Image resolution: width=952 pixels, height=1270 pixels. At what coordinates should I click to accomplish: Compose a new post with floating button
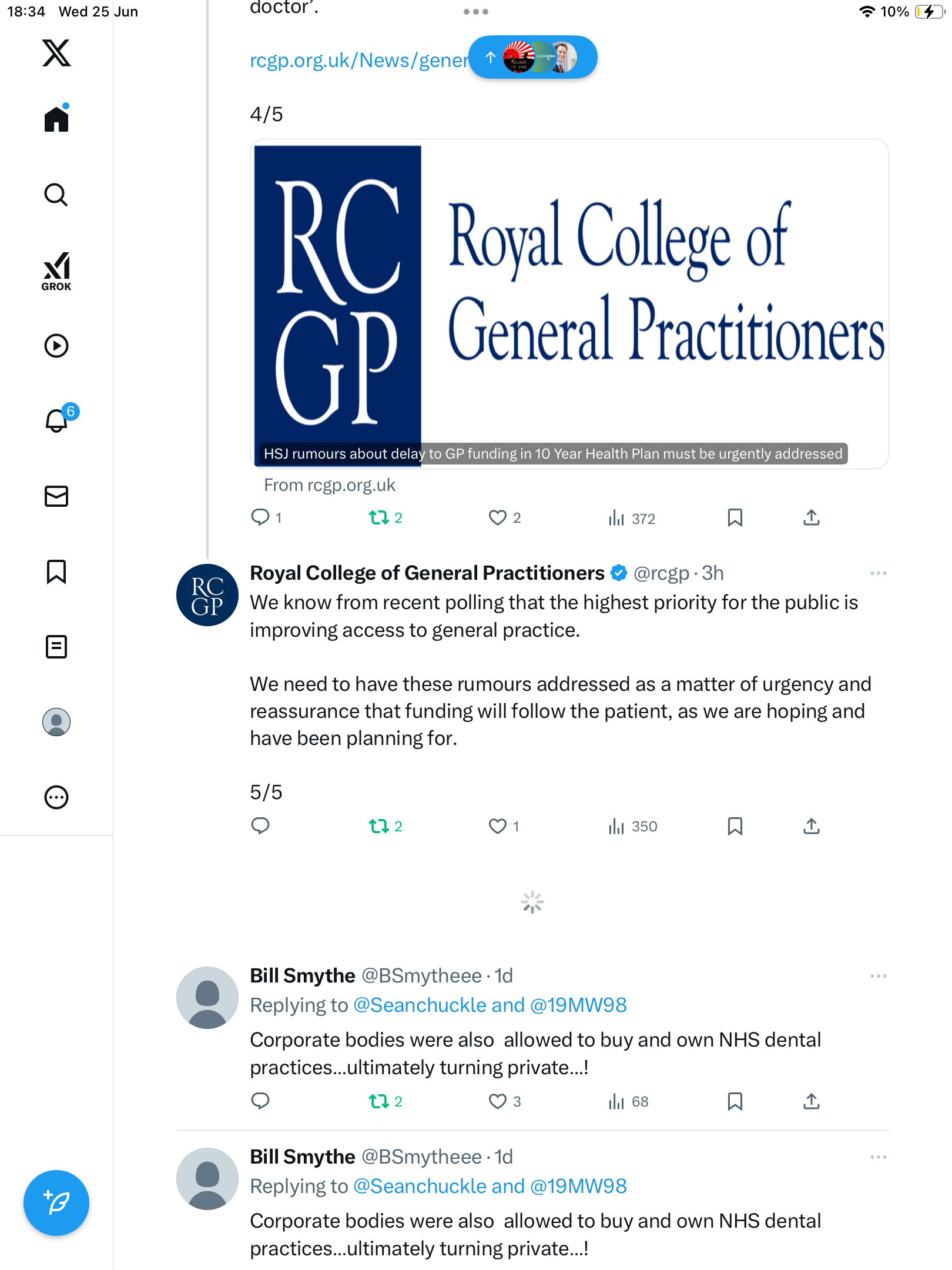56,1203
